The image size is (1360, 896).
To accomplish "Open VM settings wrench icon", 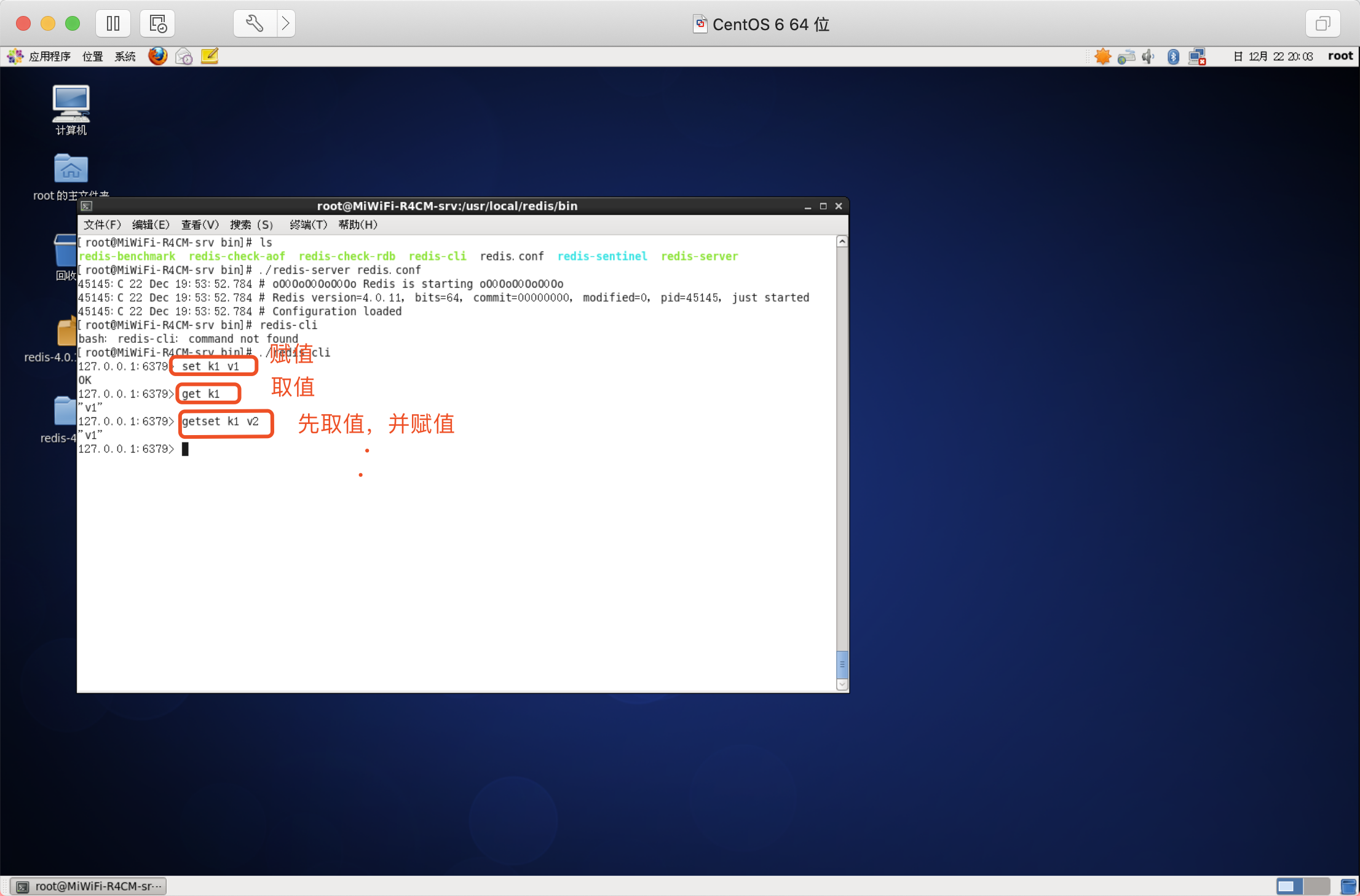I will [255, 24].
